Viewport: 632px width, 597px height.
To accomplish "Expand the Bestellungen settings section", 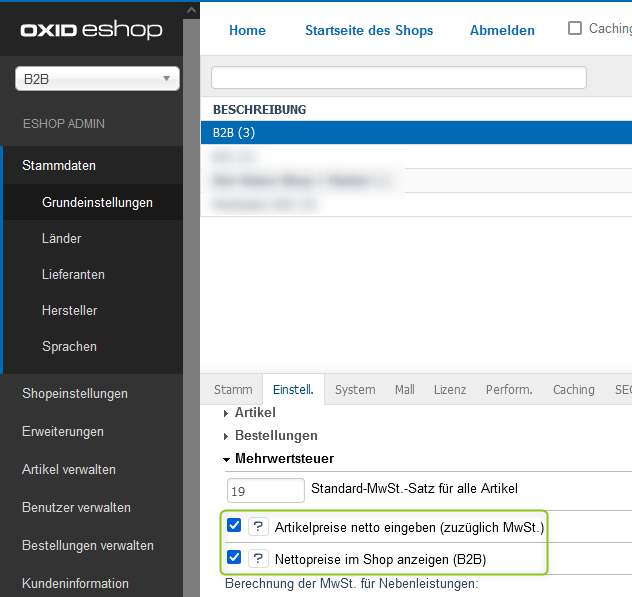I will pyautogui.click(x=276, y=435).
